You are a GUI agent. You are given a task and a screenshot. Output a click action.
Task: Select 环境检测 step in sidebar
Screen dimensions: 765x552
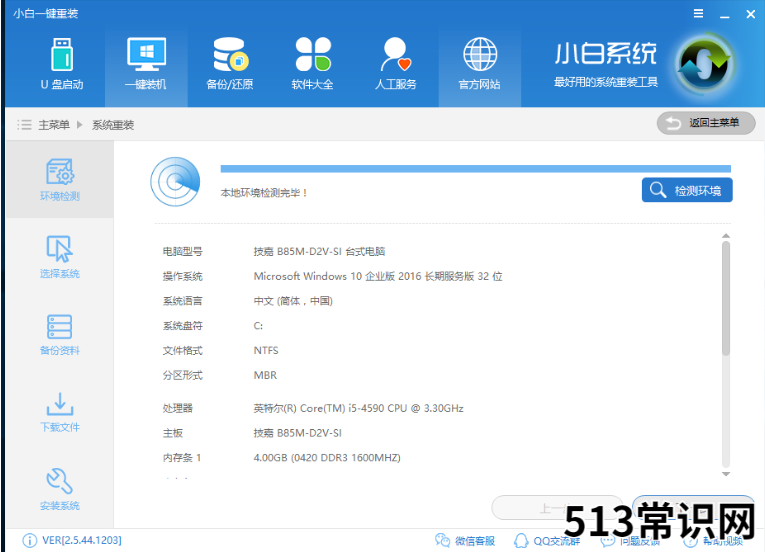point(60,180)
